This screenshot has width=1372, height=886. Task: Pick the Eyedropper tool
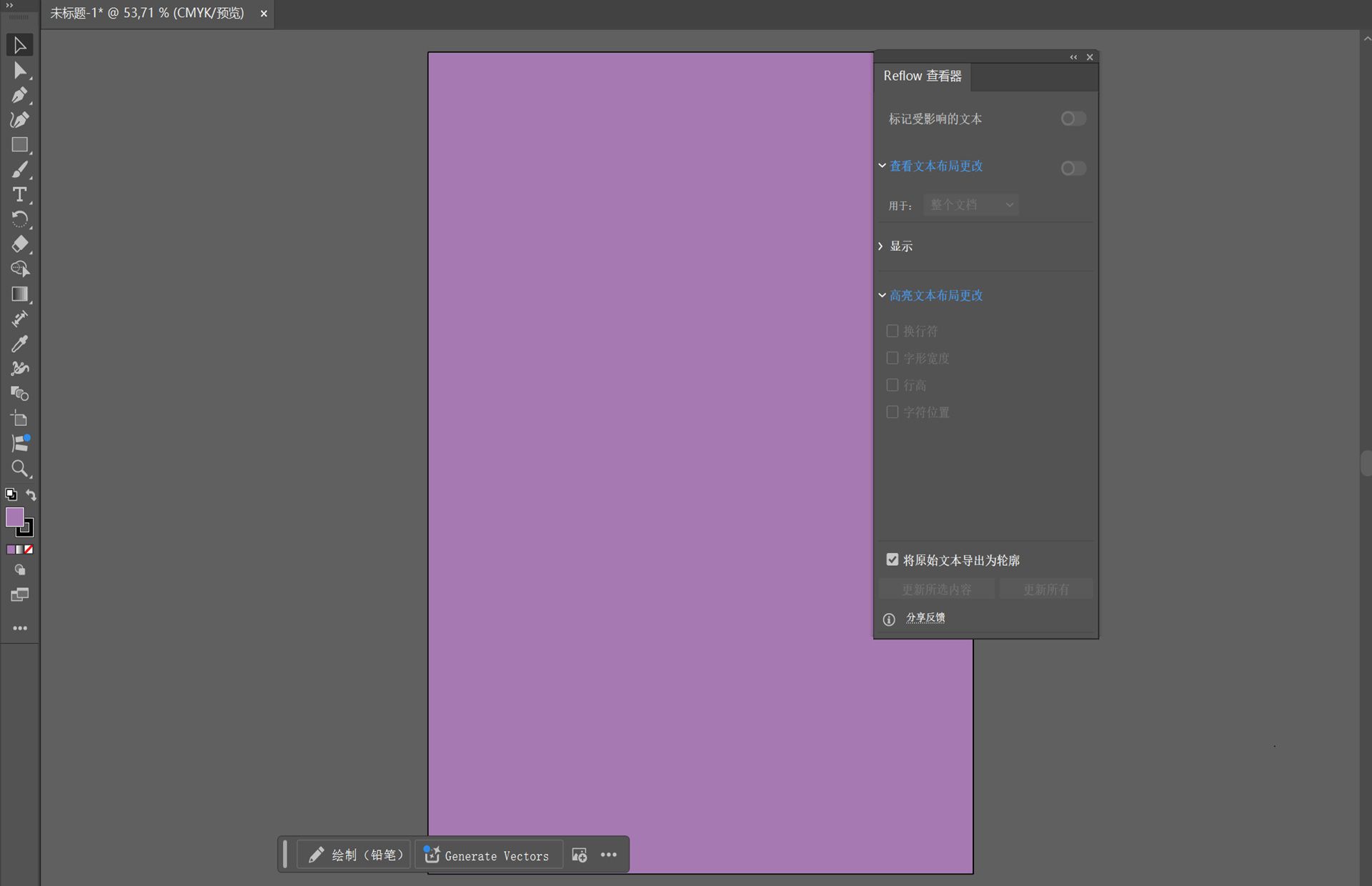click(x=19, y=344)
